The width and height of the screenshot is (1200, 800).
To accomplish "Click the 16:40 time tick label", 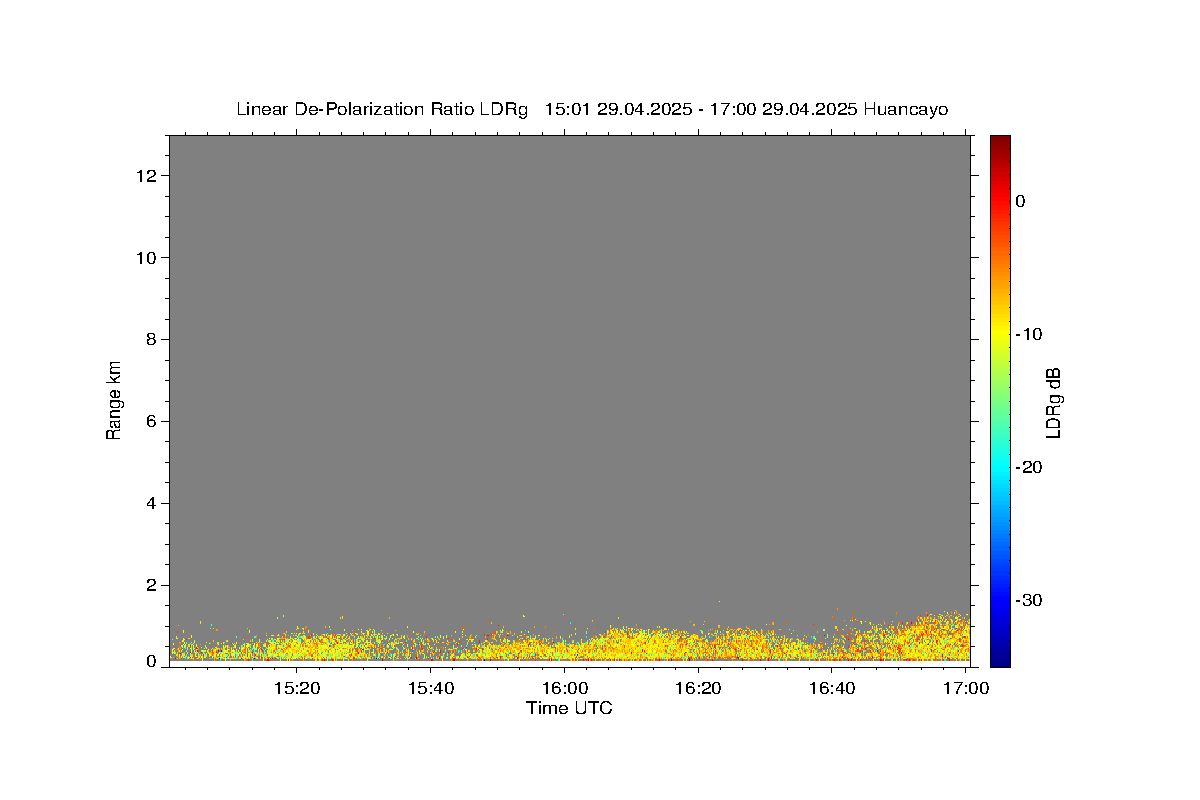I will click(x=832, y=688).
